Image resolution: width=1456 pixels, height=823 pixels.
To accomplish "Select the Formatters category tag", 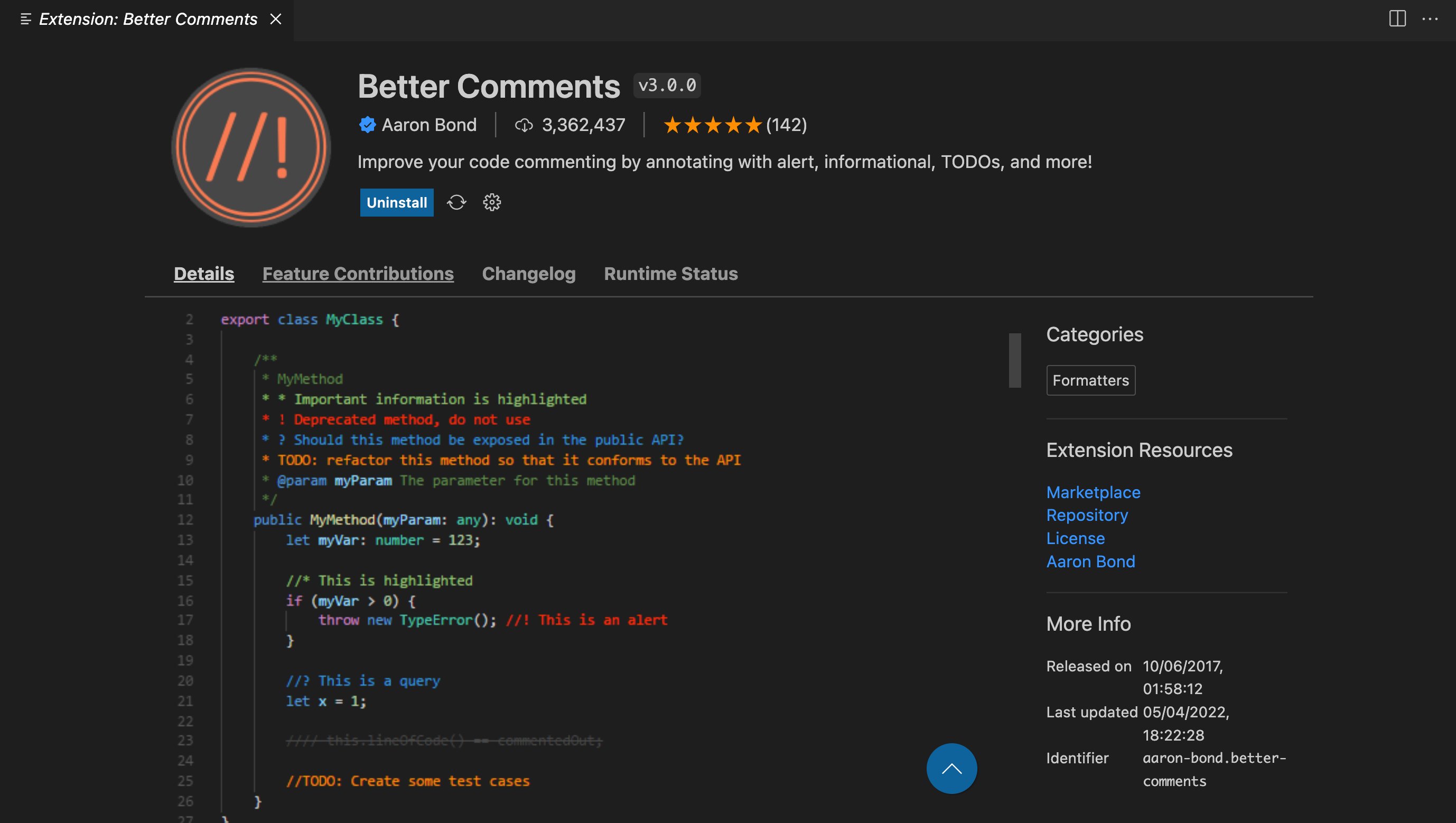I will [x=1090, y=380].
